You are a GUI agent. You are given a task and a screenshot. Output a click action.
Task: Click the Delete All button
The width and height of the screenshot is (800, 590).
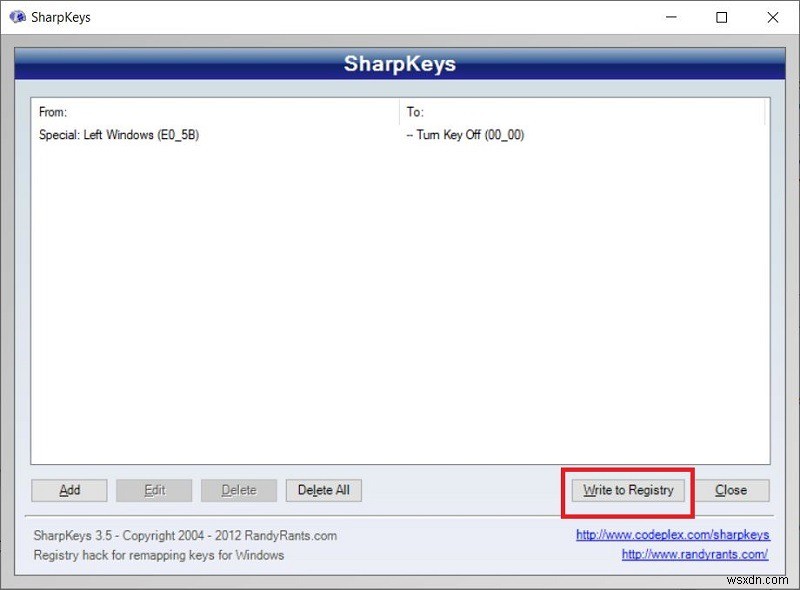pyautogui.click(x=323, y=490)
